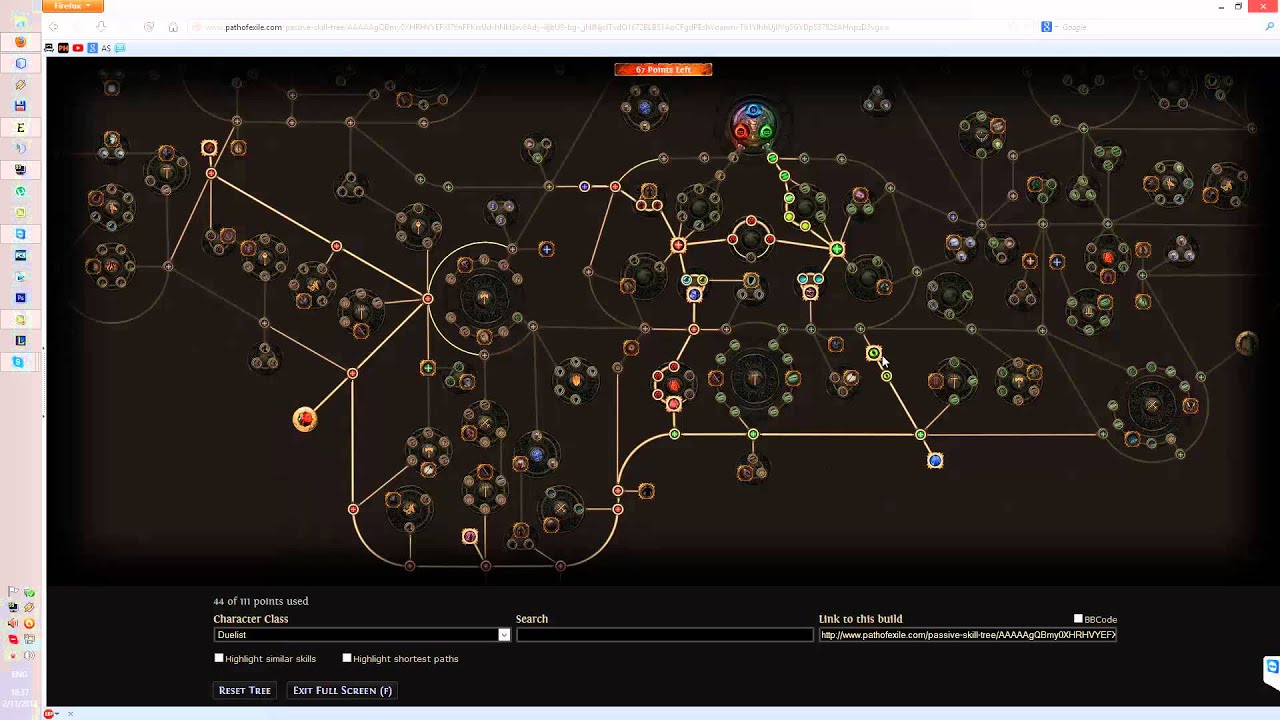Open the Google bookmark icon

tap(92, 48)
